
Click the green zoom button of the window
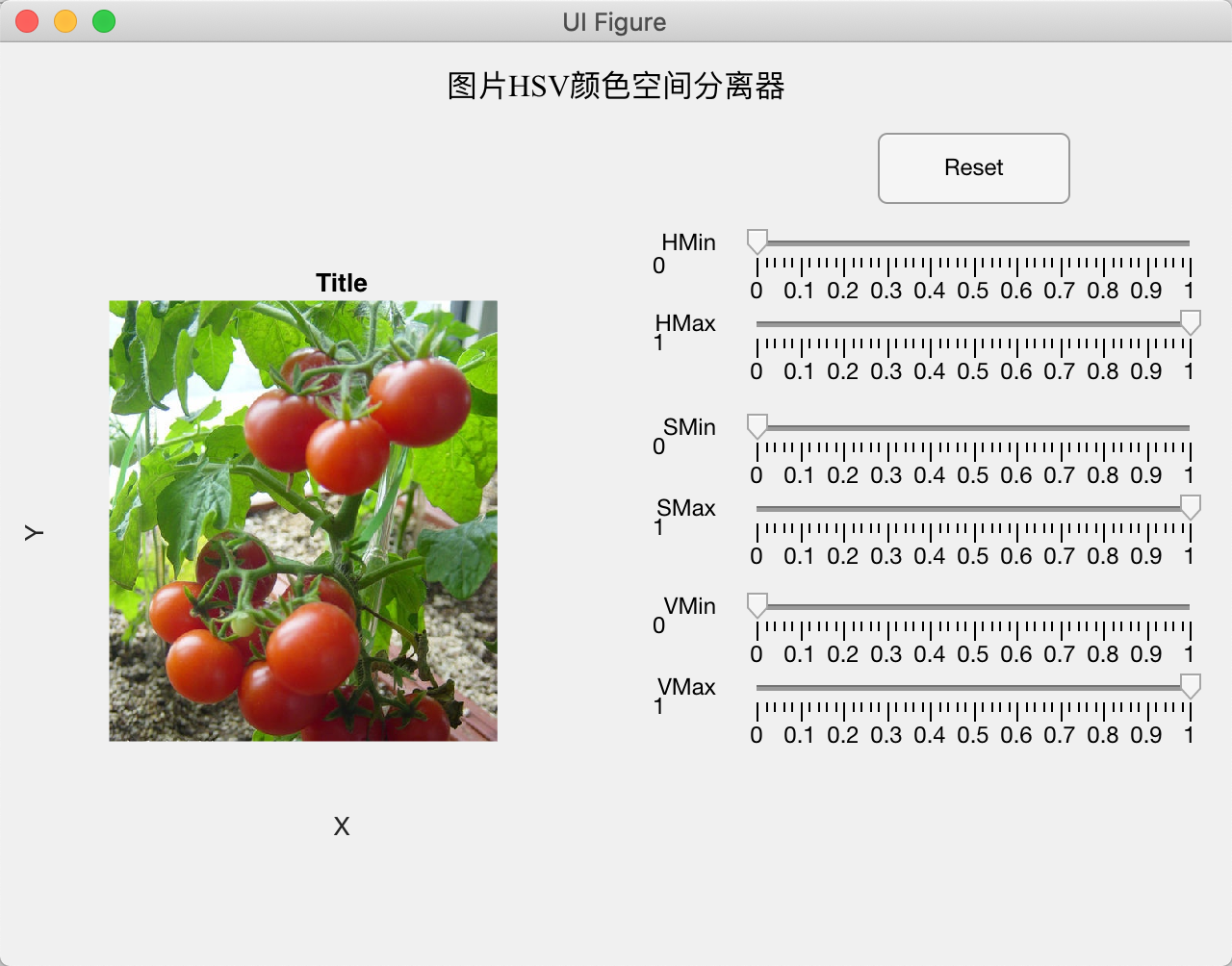coord(102,20)
